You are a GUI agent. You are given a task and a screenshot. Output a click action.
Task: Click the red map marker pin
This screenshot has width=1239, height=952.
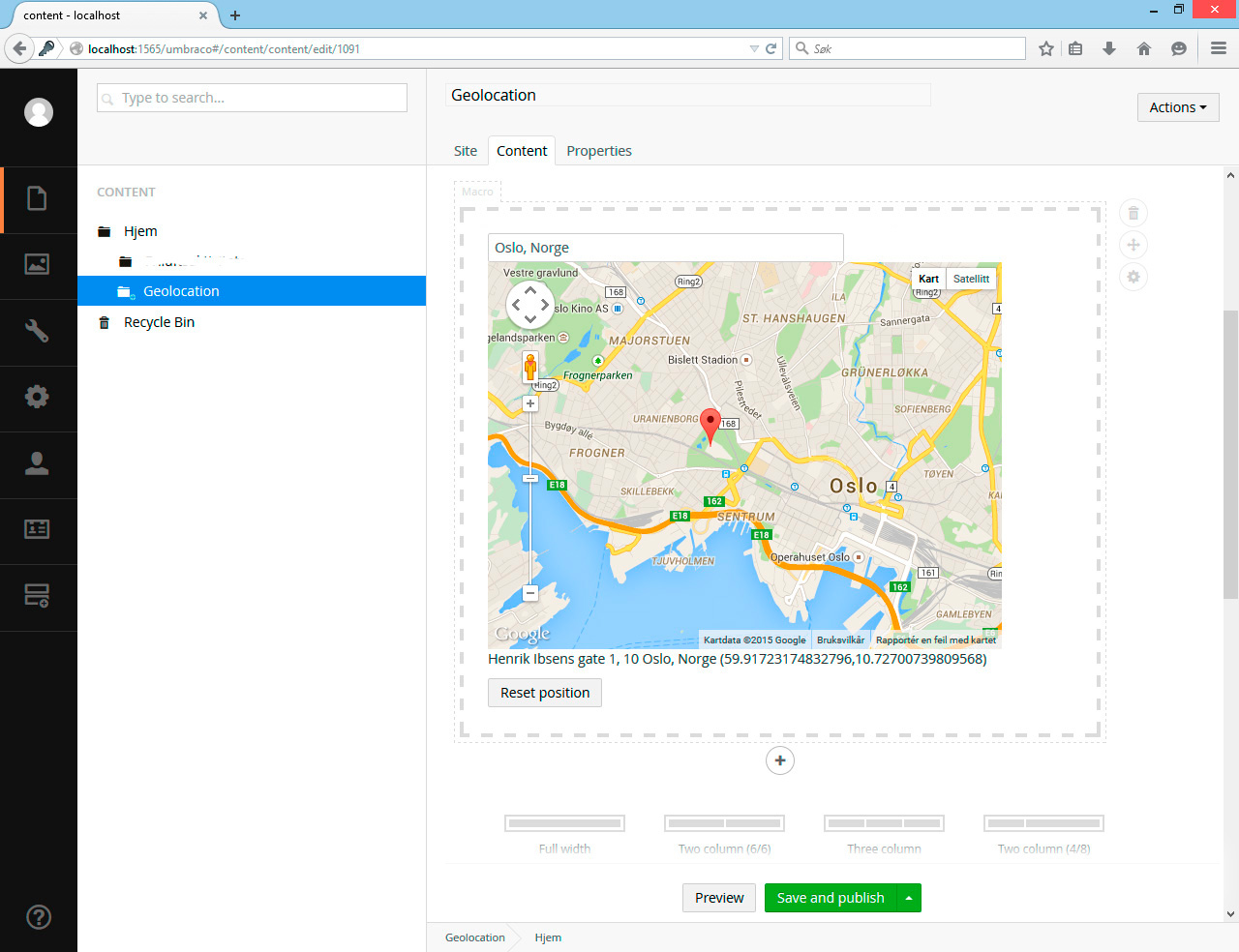point(710,426)
